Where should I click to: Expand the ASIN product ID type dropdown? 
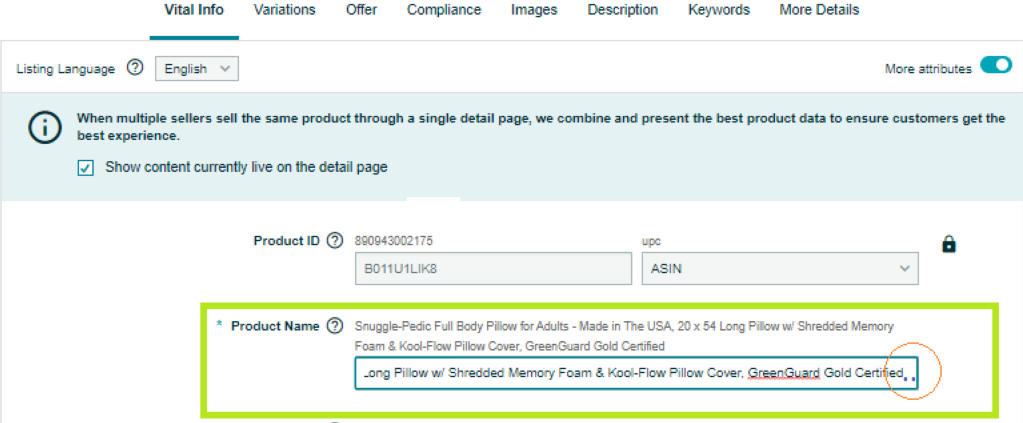pyautogui.click(x=780, y=268)
